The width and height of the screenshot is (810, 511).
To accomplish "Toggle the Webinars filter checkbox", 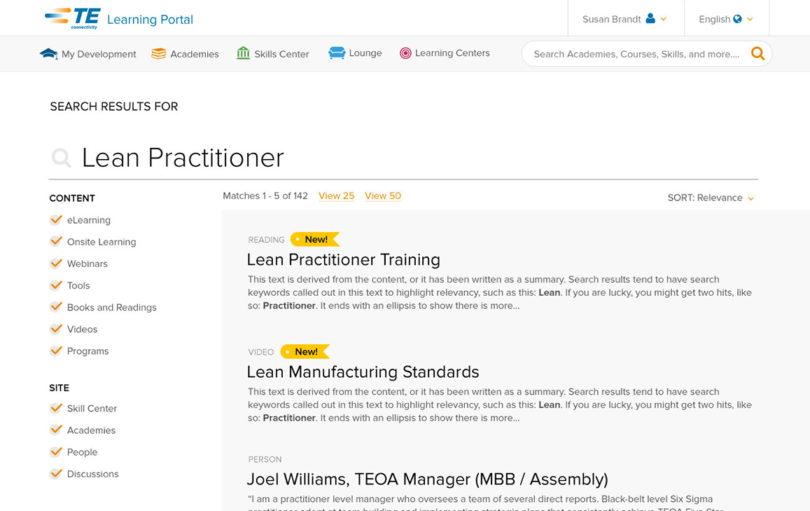I will [56, 264].
